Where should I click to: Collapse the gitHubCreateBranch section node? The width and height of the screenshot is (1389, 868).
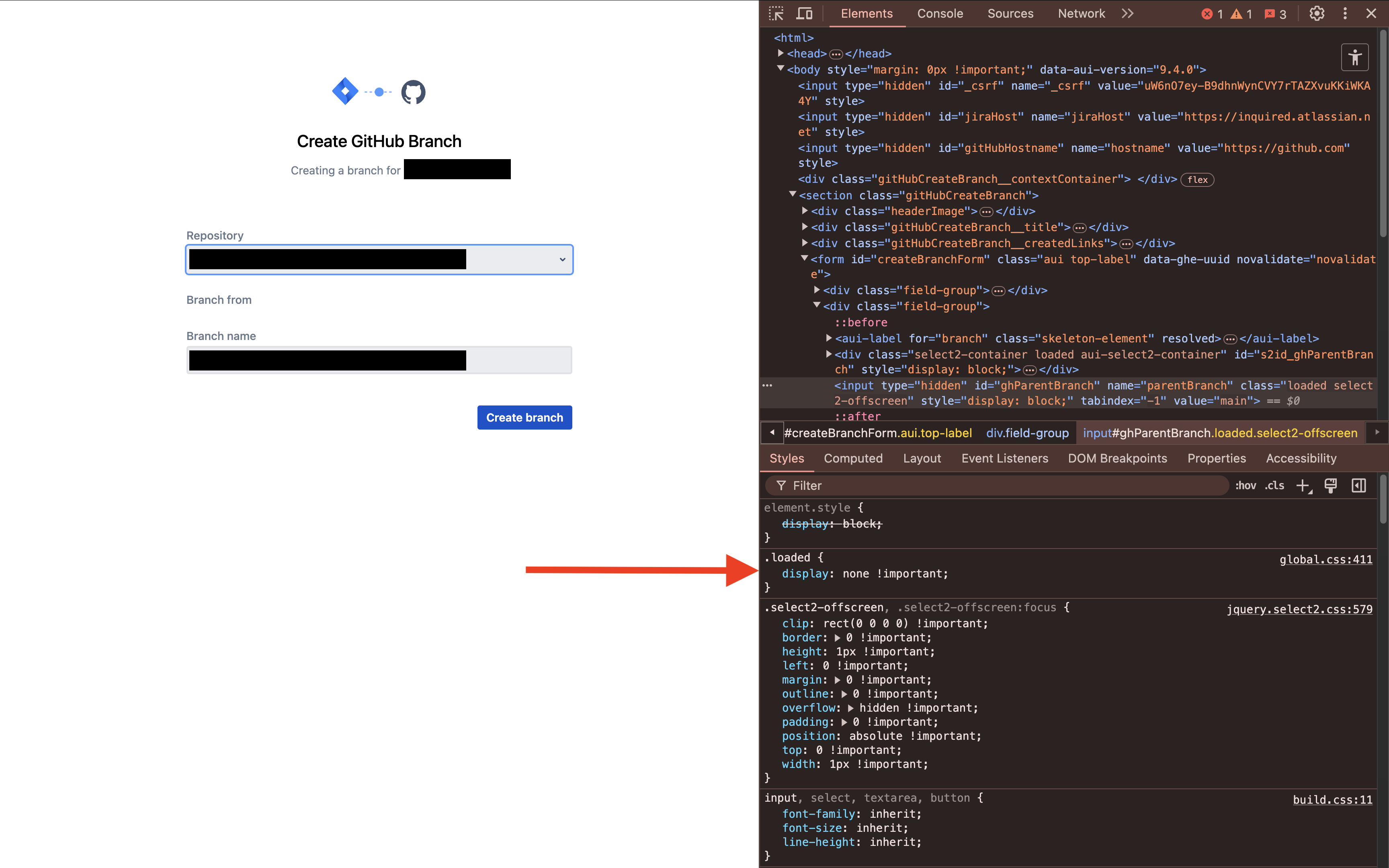pyautogui.click(x=793, y=194)
